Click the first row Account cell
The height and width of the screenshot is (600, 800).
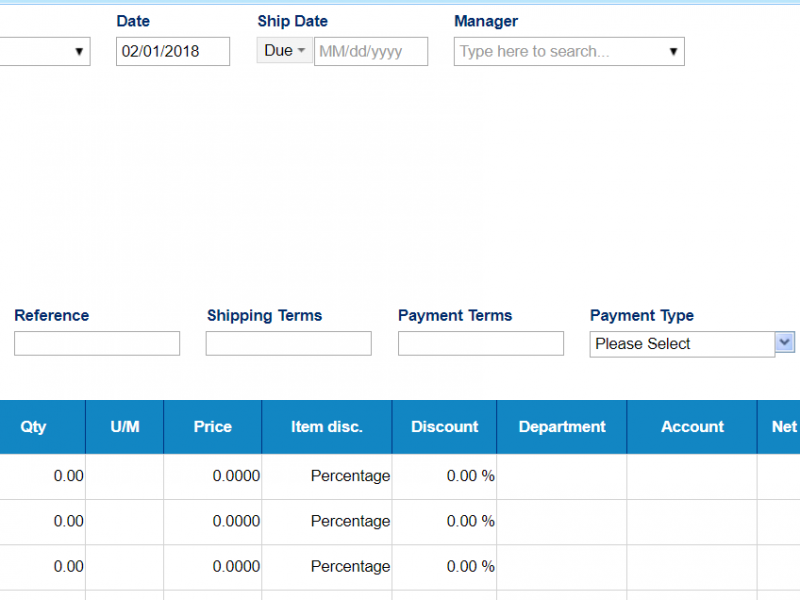[x=692, y=476]
